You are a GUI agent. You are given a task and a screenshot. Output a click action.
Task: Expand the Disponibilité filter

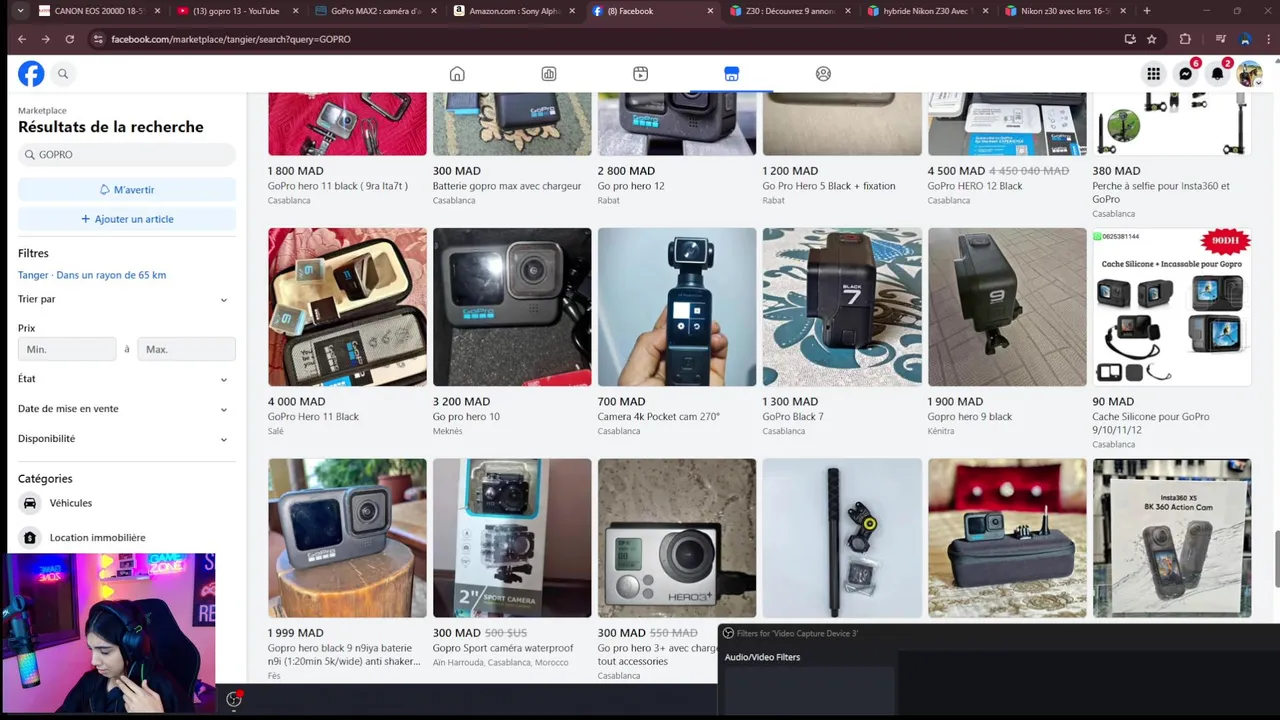127,439
